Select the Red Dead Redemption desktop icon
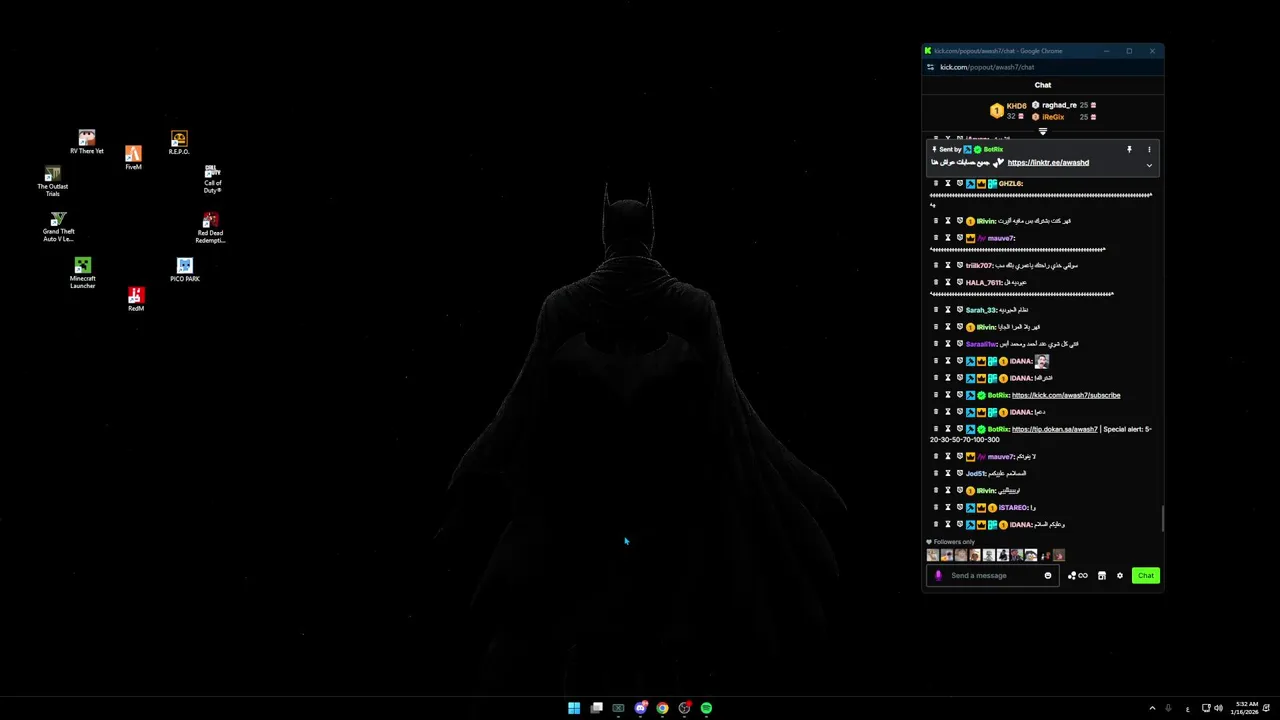 [210, 228]
